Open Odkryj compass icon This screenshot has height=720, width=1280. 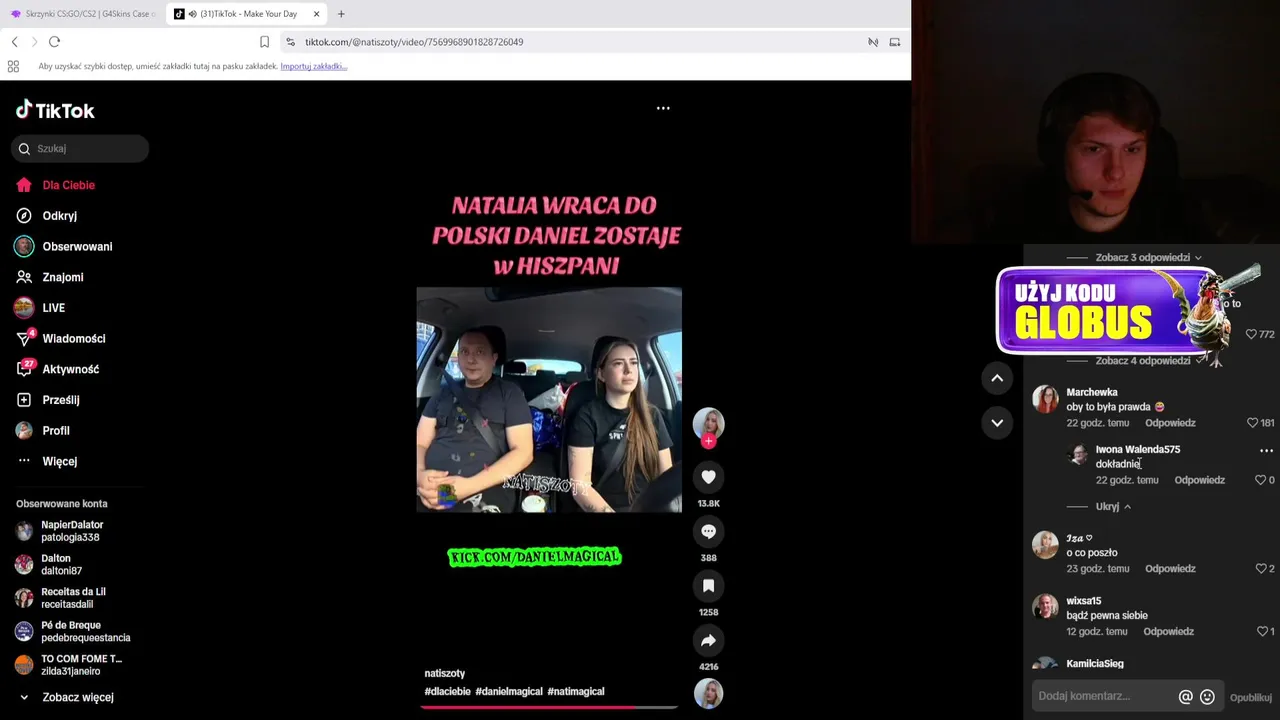[24, 216]
